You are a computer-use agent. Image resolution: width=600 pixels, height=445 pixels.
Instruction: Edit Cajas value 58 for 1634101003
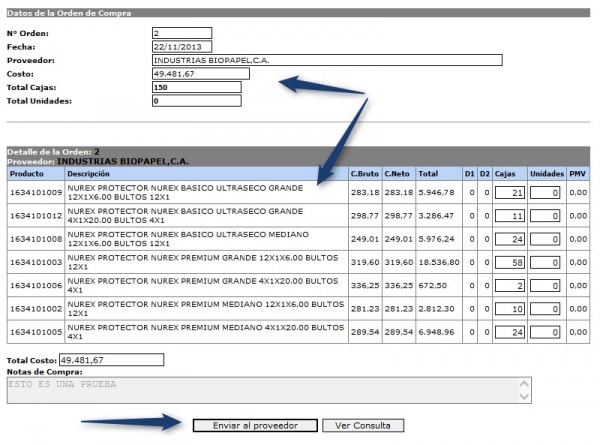pyautogui.click(x=510, y=262)
